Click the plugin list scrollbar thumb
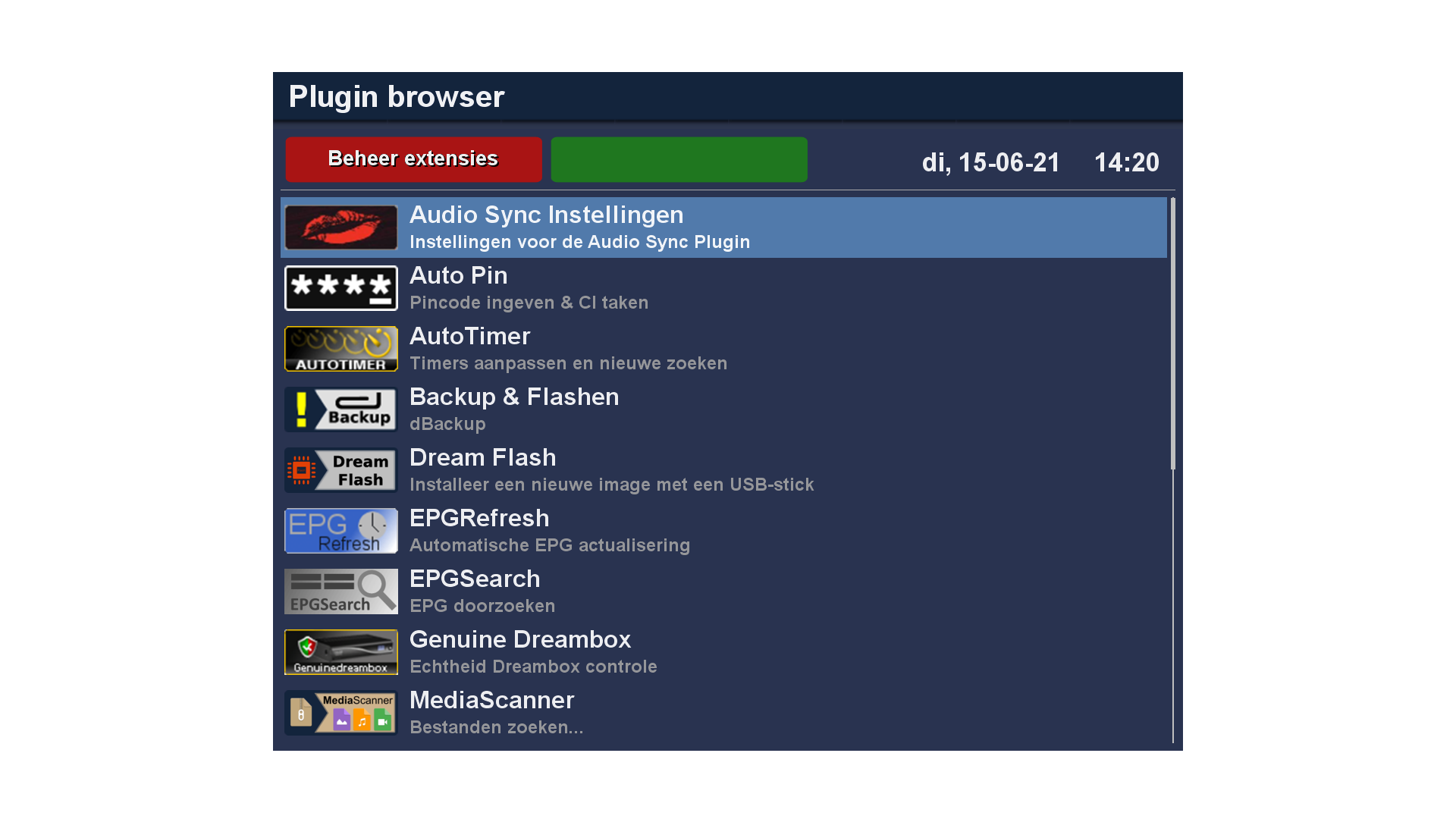This screenshot has height=819, width=1456. click(x=1173, y=334)
